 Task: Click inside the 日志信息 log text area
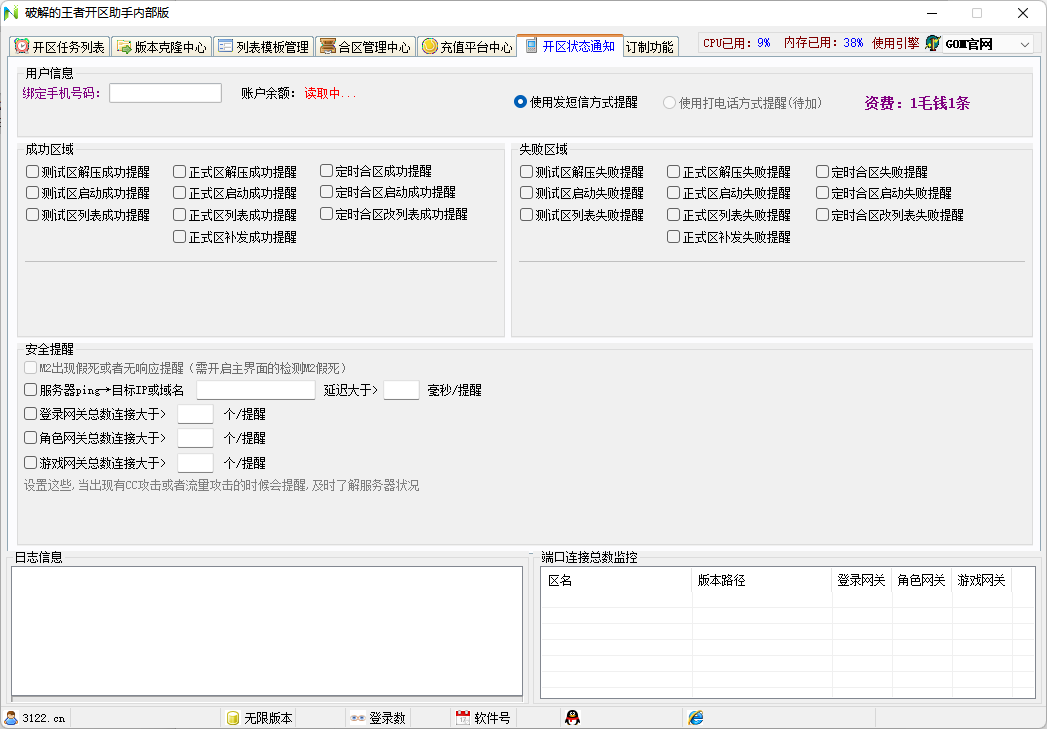tap(267, 630)
